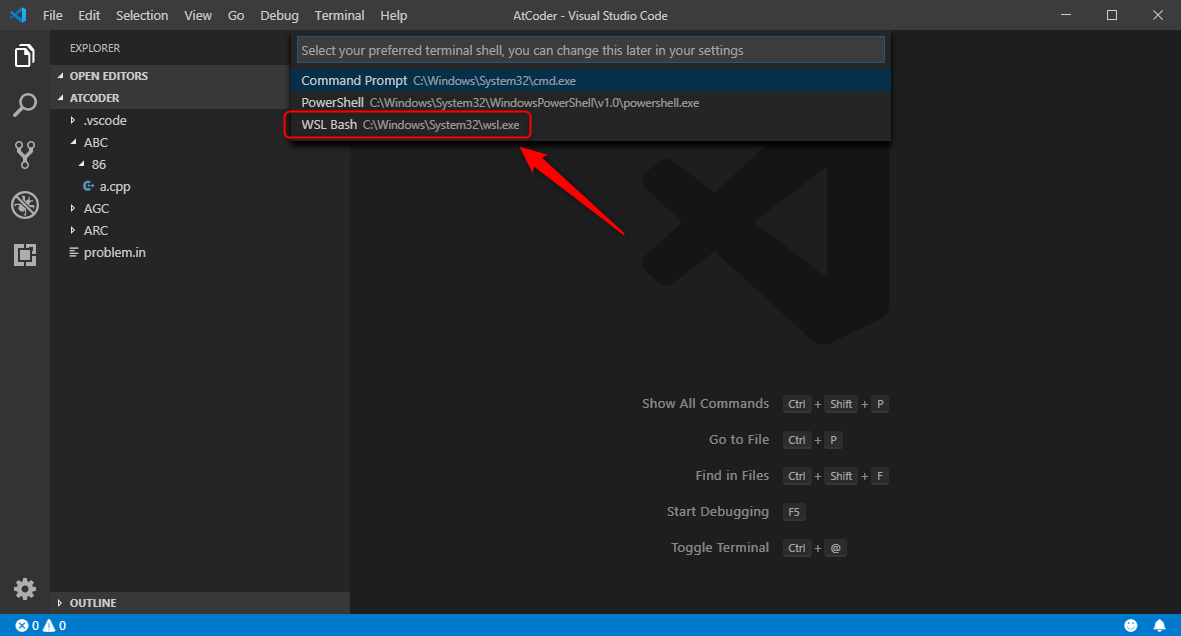Click the EXPLORER panel title

(95, 48)
